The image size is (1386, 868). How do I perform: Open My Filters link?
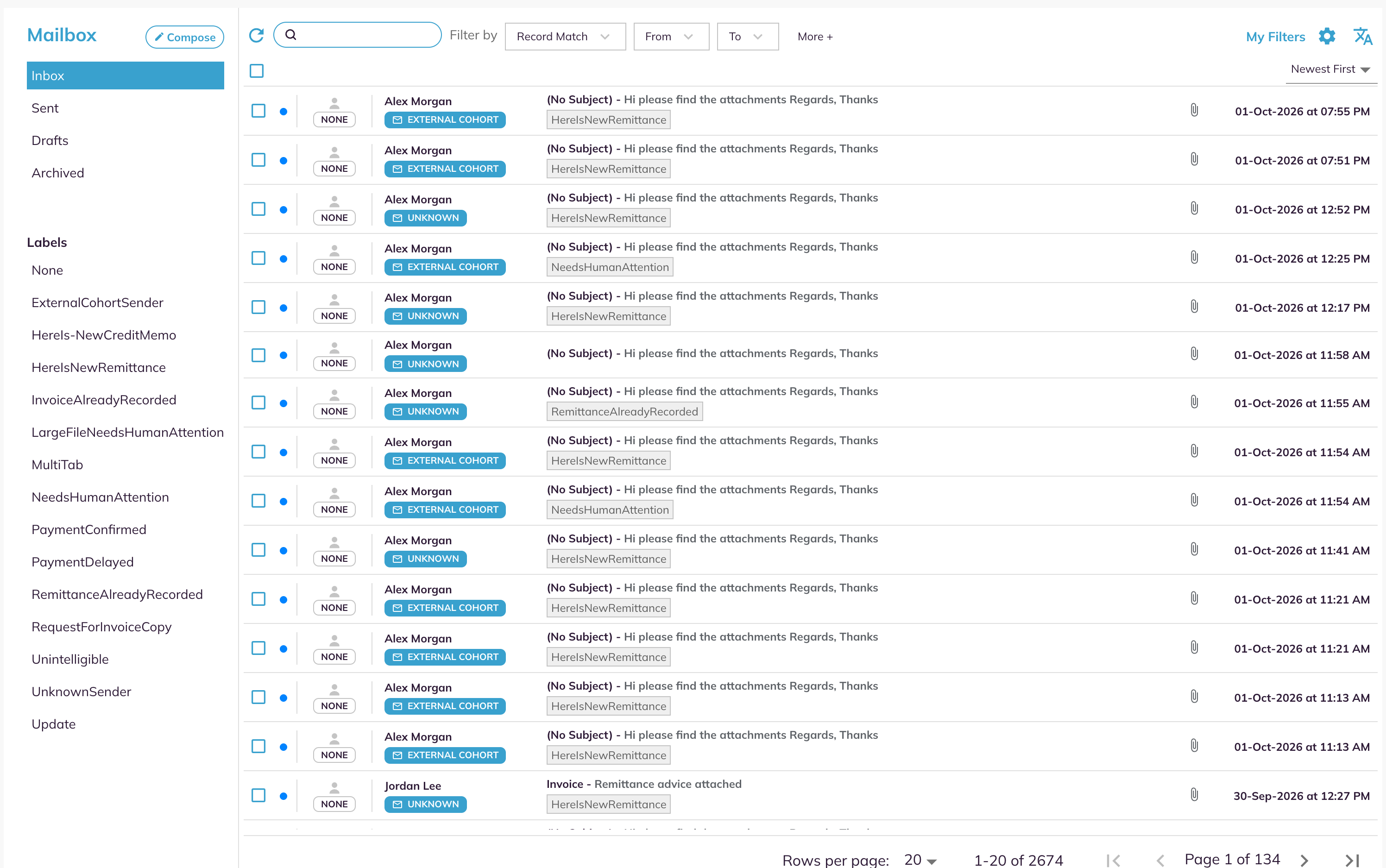pos(1275,37)
